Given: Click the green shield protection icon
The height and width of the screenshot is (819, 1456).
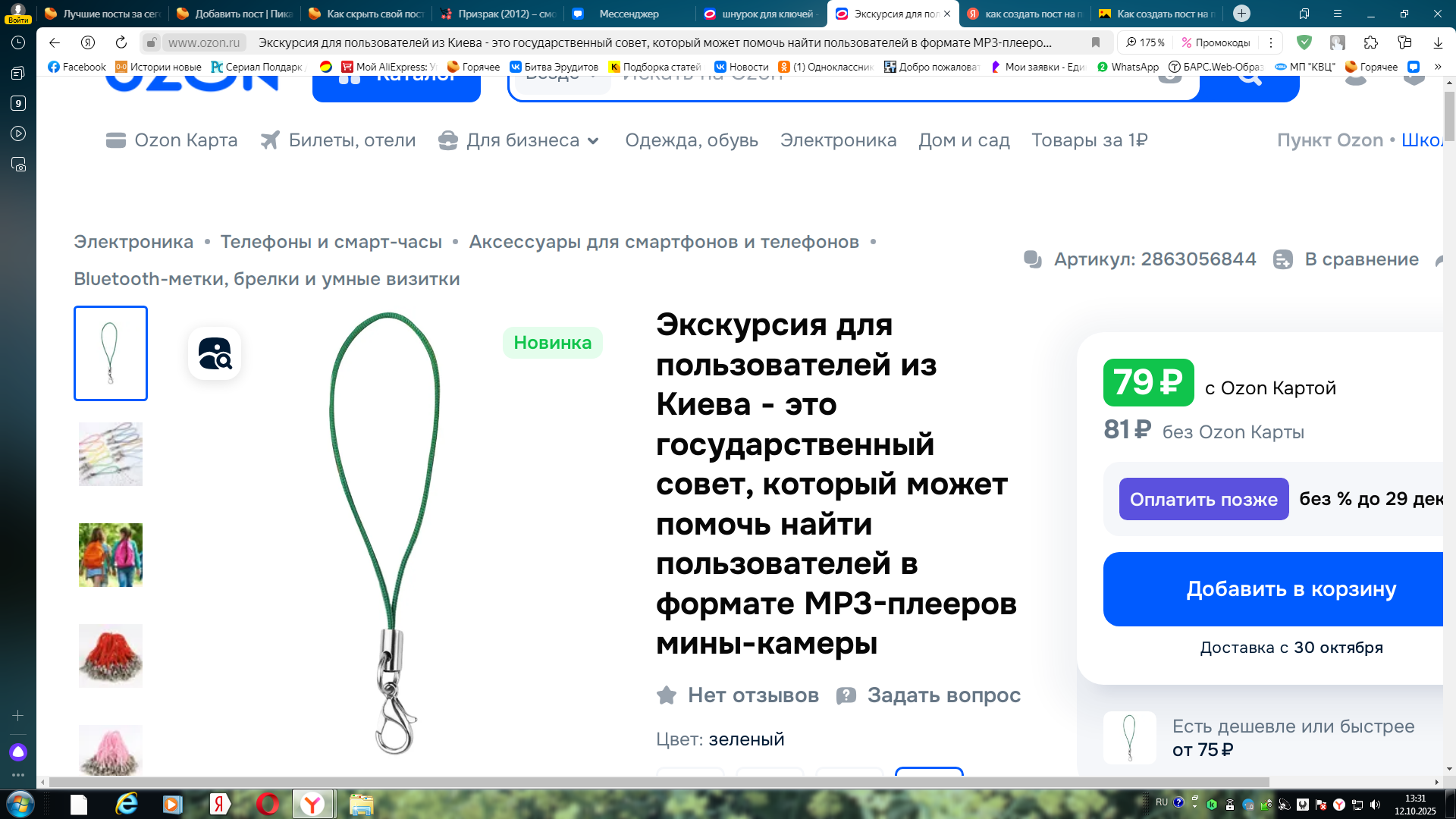Looking at the screenshot, I should (1304, 42).
